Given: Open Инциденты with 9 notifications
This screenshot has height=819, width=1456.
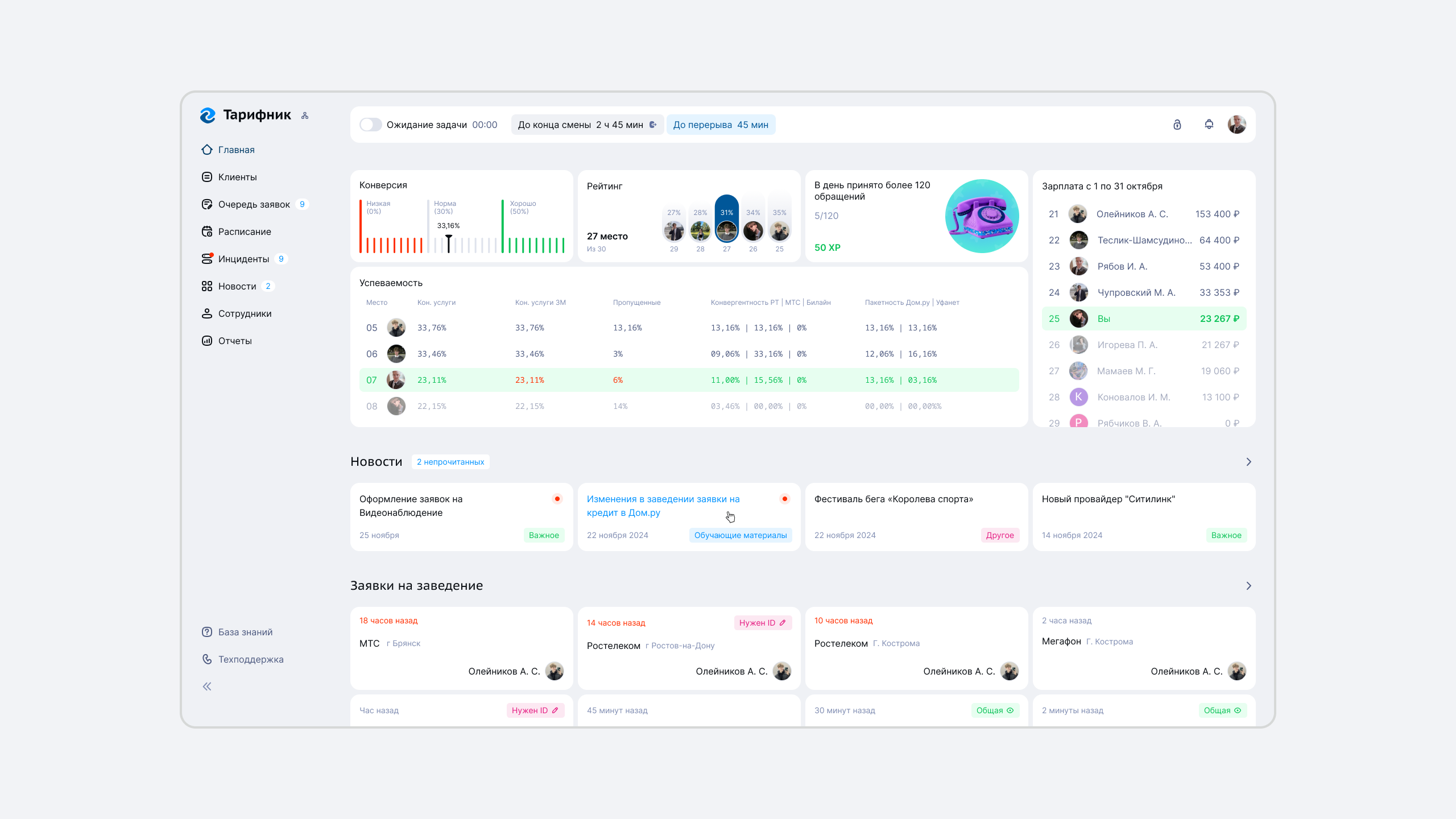Looking at the screenshot, I should point(243,259).
